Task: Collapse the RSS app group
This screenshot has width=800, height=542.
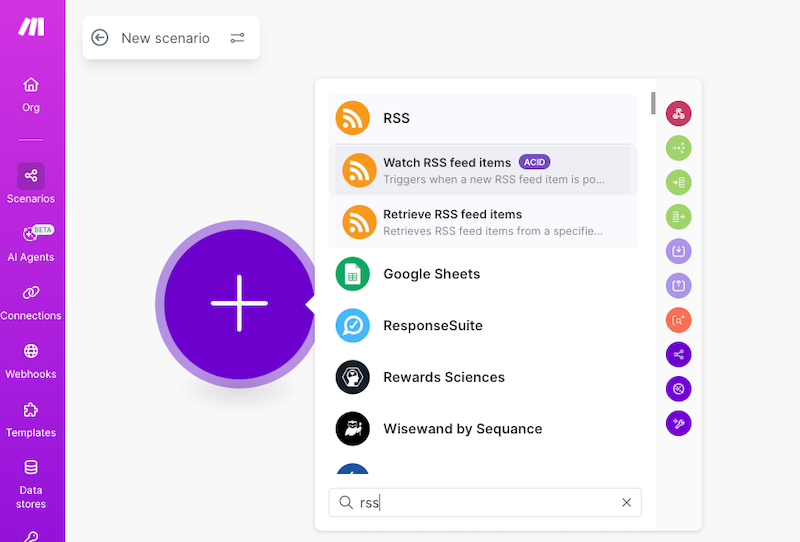Action: tap(483, 118)
